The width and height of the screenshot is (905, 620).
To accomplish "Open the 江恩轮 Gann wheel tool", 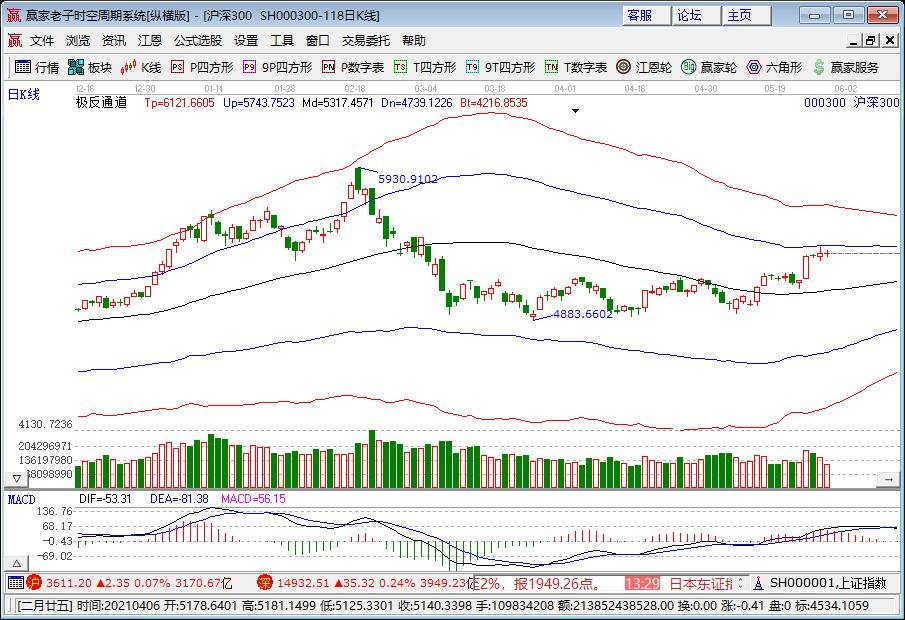I will coord(644,68).
